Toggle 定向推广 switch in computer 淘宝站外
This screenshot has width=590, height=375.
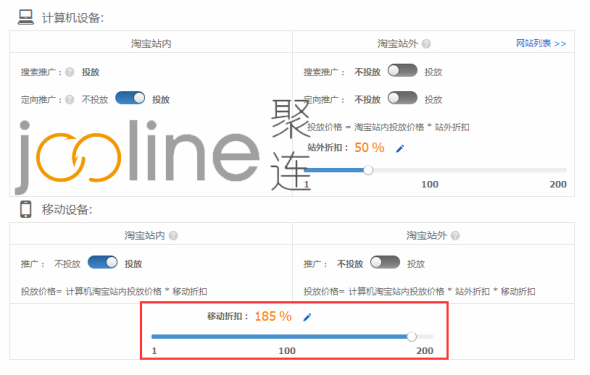(x=403, y=98)
